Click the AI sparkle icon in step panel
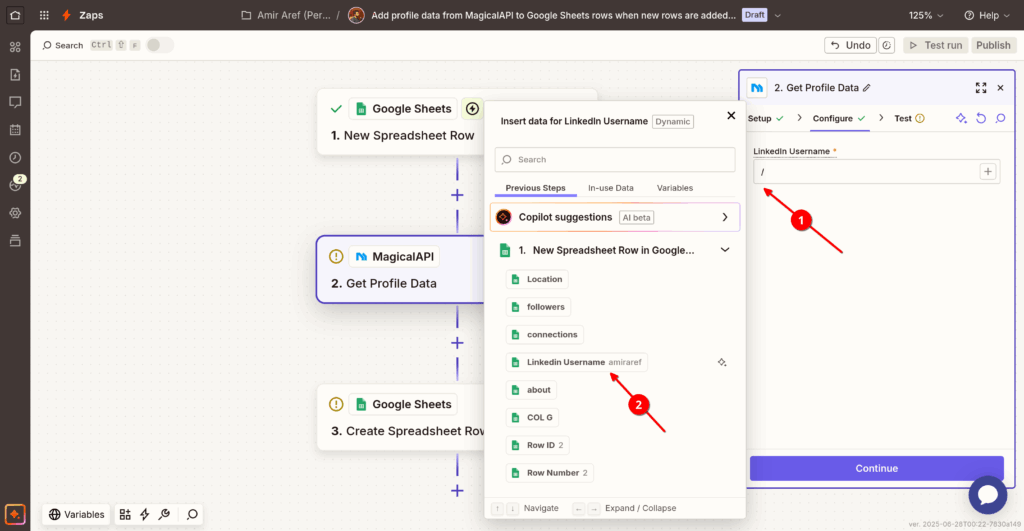Image resolution: width=1024 pixels, height=531 pixels. click(x=961, y=118)
